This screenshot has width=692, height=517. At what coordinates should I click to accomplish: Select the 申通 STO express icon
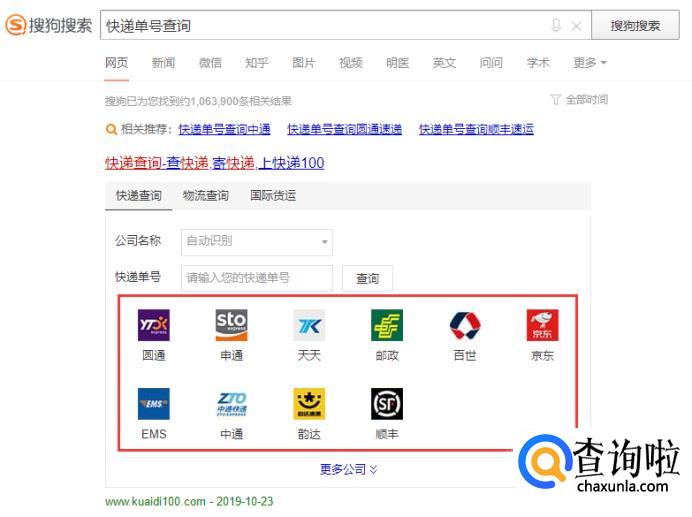point(231,325)
